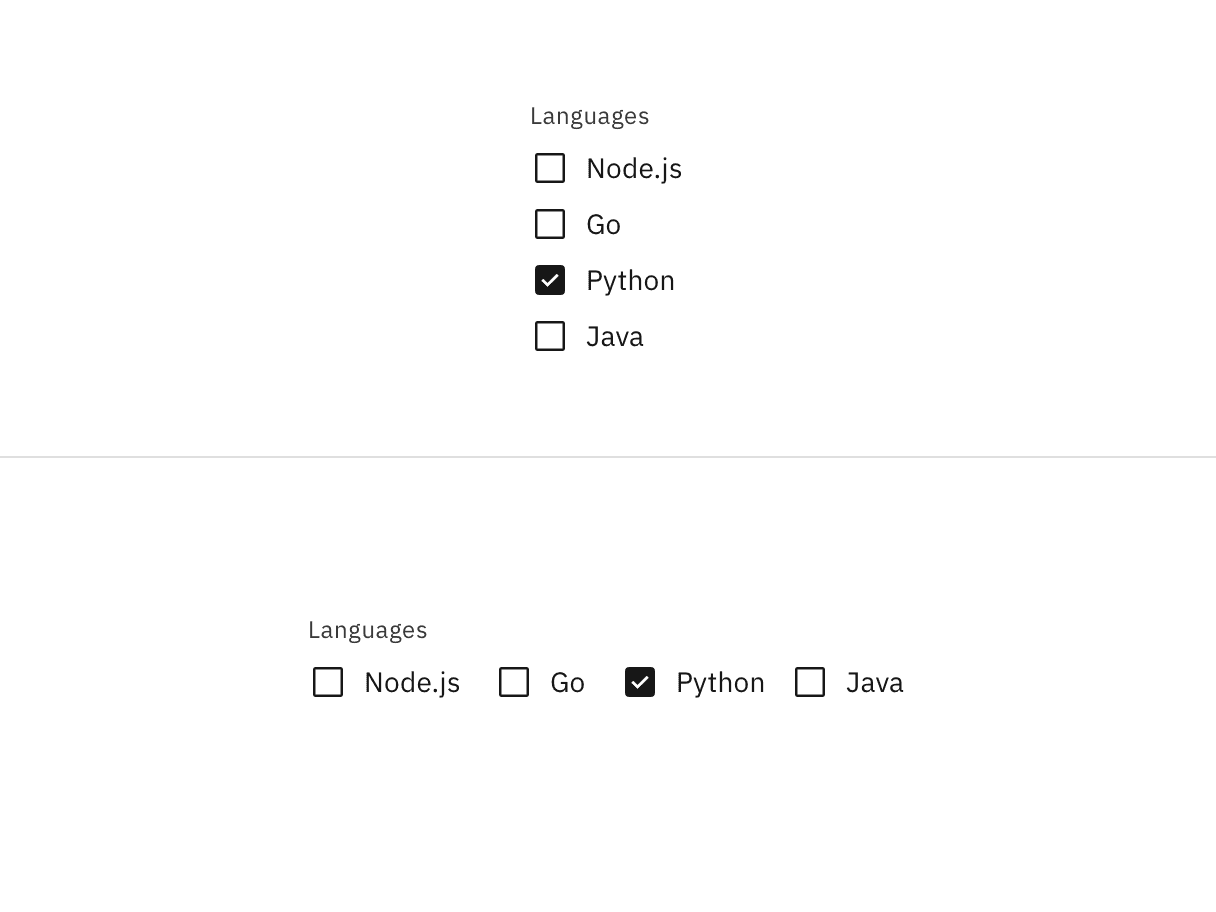Image resolution: width=1216 pixels, height=912 pixels.
Task: Select the Node.js label in the vertical list
Action: pyautogui.click(x=634, y=168)
